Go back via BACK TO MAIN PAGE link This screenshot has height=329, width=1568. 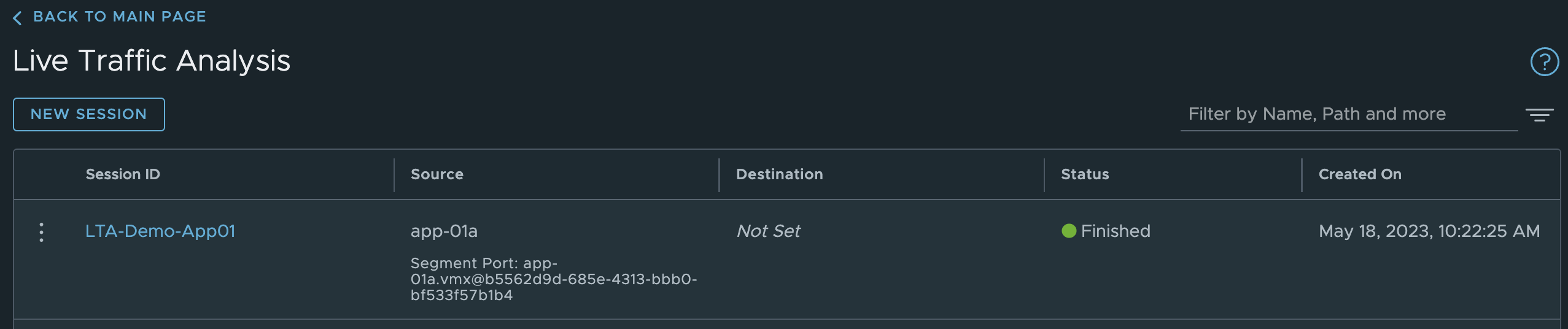pos(119,17)
